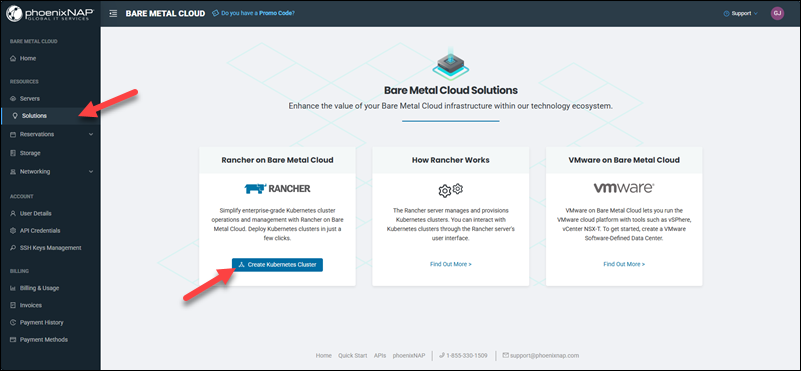
Task: Click the phoenixNAP logo
Action: click(50, 13)
